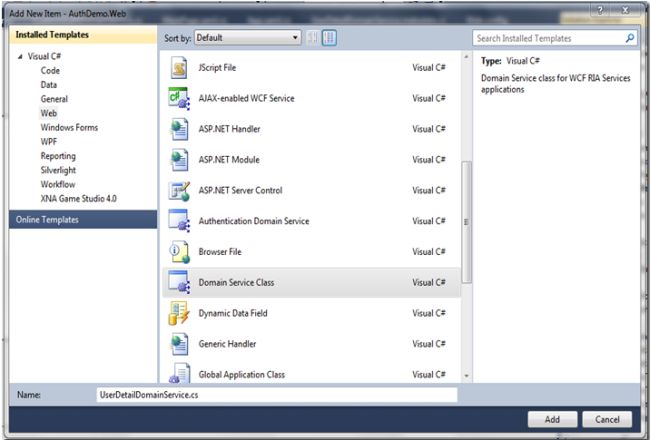650x440 pixels.
Task: Click the AJAX-enabled WCF Service icon
Action: point(179,98)
